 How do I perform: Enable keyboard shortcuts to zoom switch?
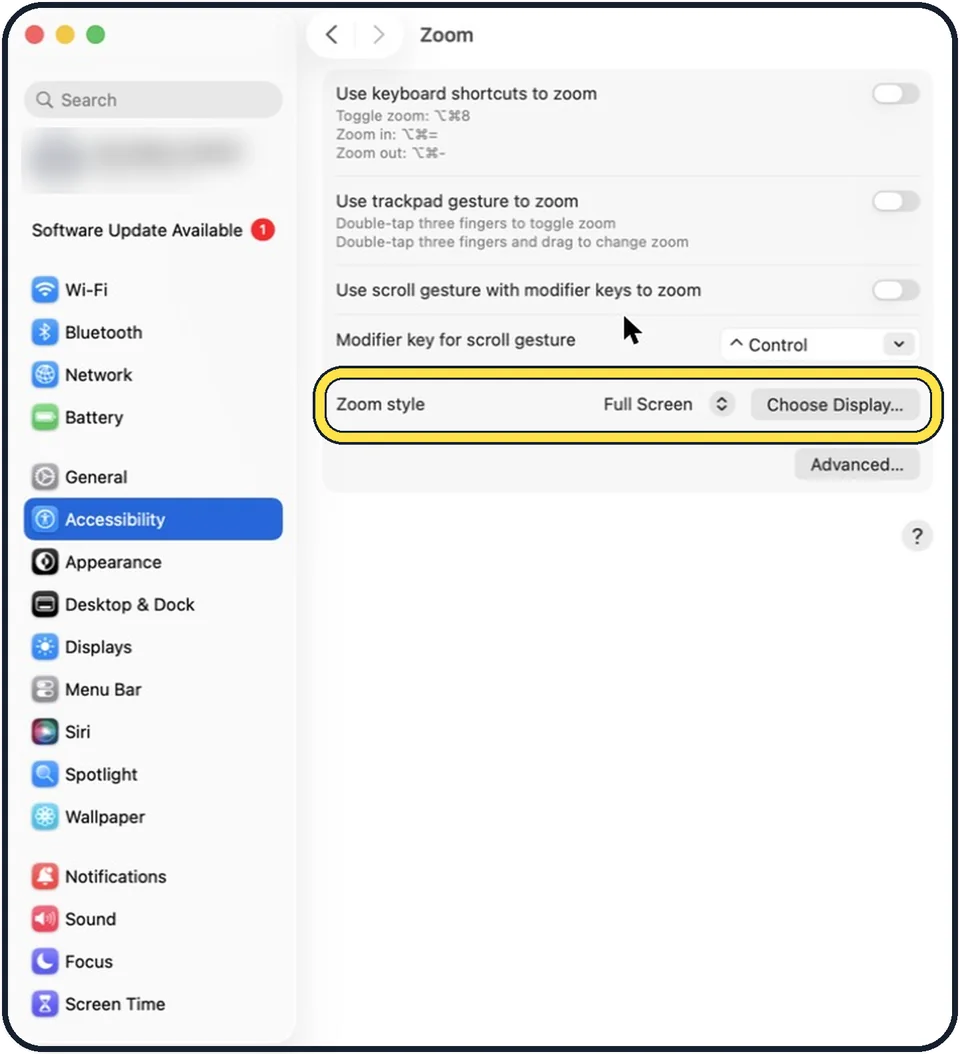pyautogui.click(x=895, y=94)
